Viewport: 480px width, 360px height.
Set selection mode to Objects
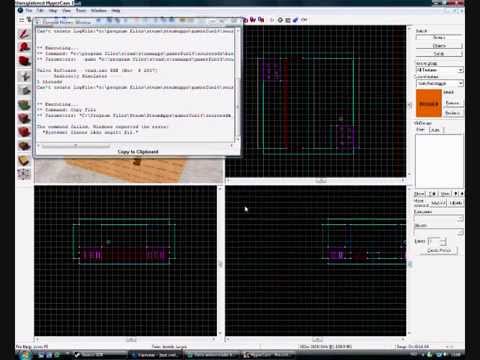click(439, 46)
